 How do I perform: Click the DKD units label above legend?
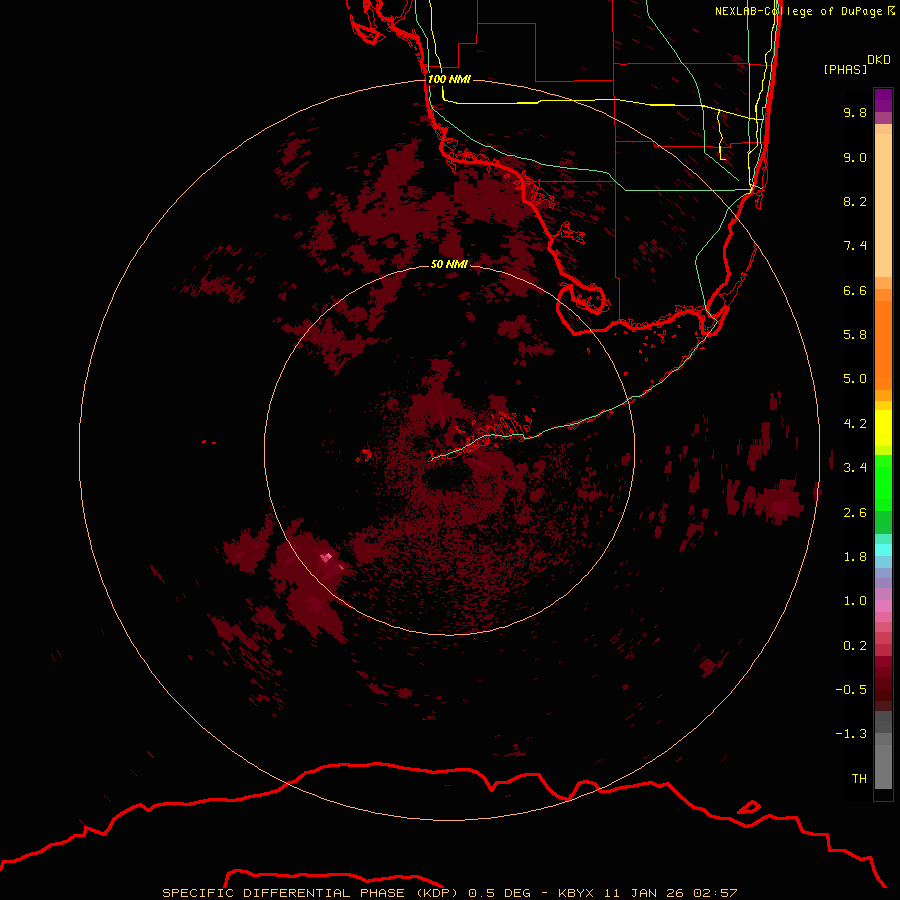(x=878, y=60)
